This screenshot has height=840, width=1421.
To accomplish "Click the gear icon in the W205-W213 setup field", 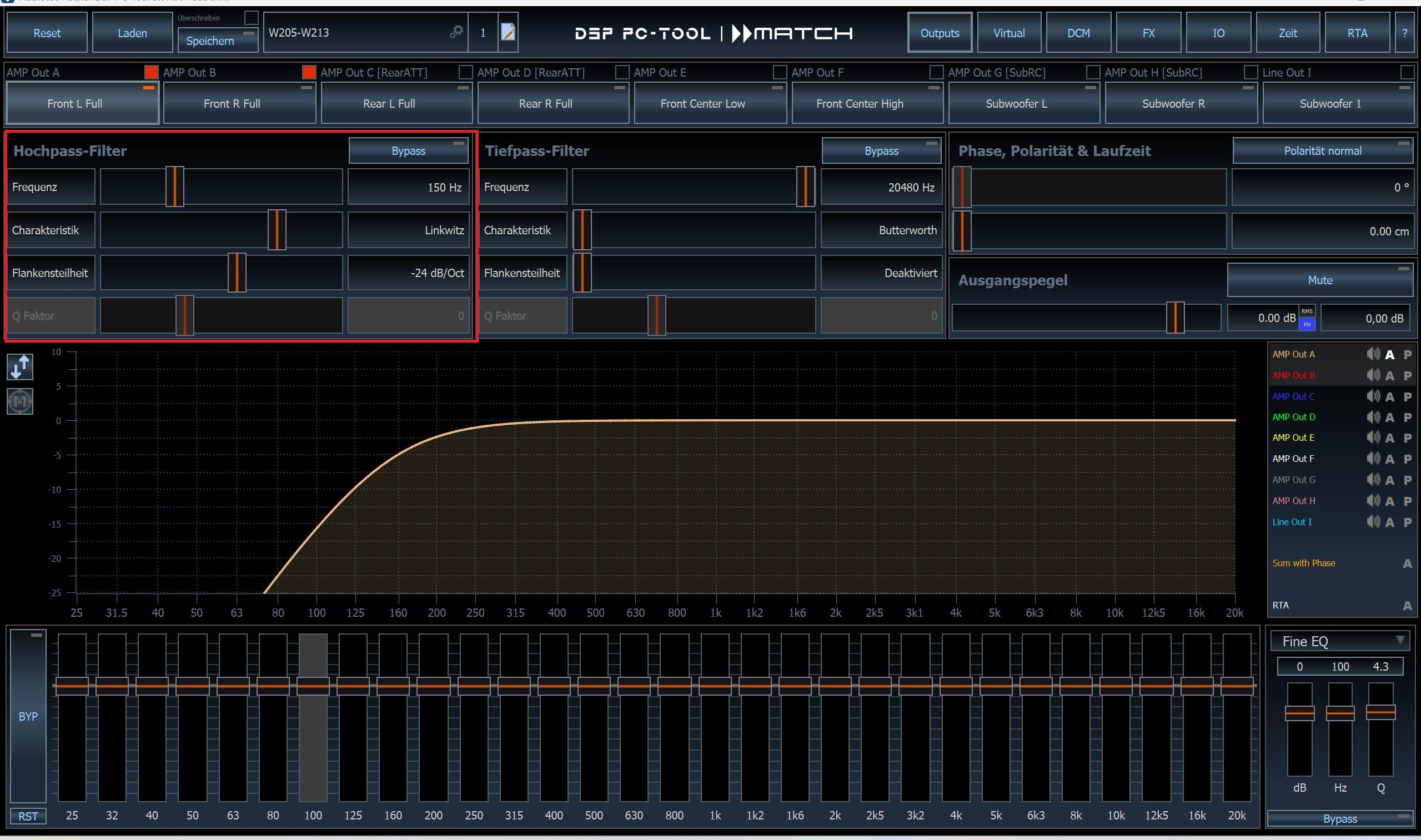I will (456, 32).
